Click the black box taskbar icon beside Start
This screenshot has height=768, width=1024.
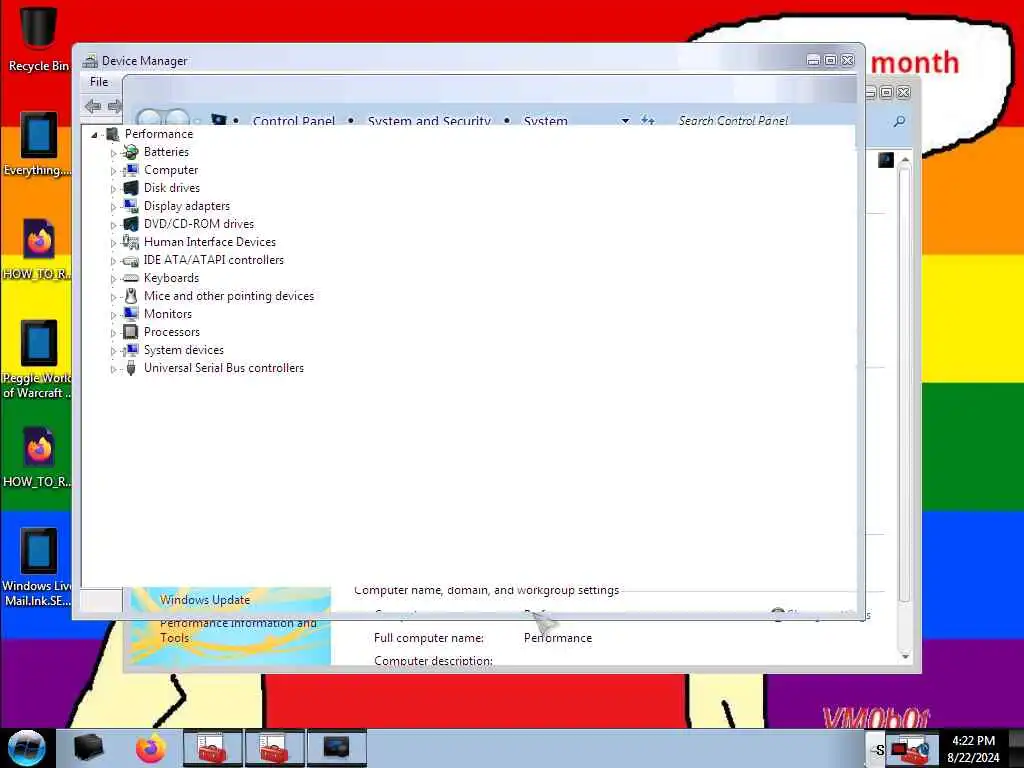89,748
